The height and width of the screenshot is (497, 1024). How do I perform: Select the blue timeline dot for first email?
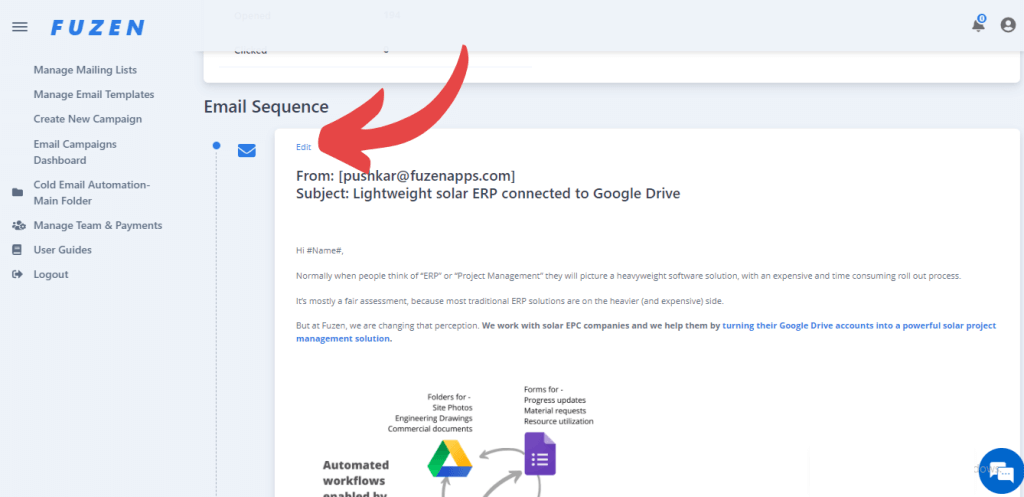[216, 146]
